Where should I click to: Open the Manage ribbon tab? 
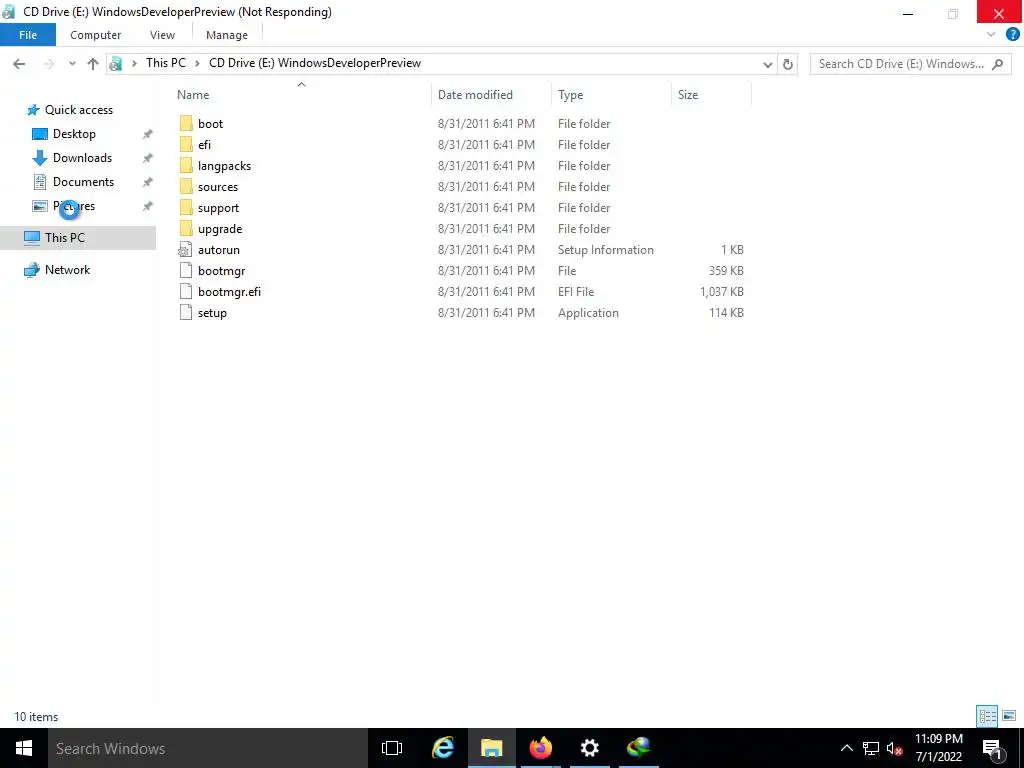click(227, 35)
